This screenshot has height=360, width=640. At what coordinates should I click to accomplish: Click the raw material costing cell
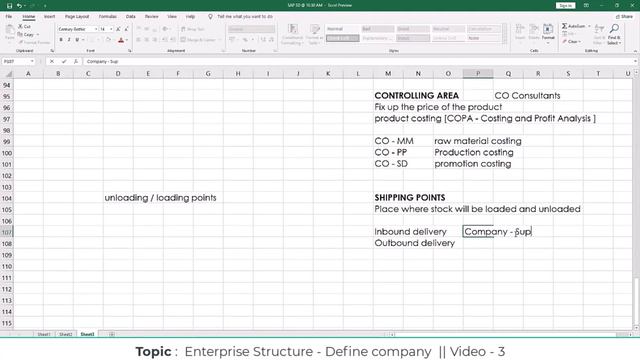point(478,141)
